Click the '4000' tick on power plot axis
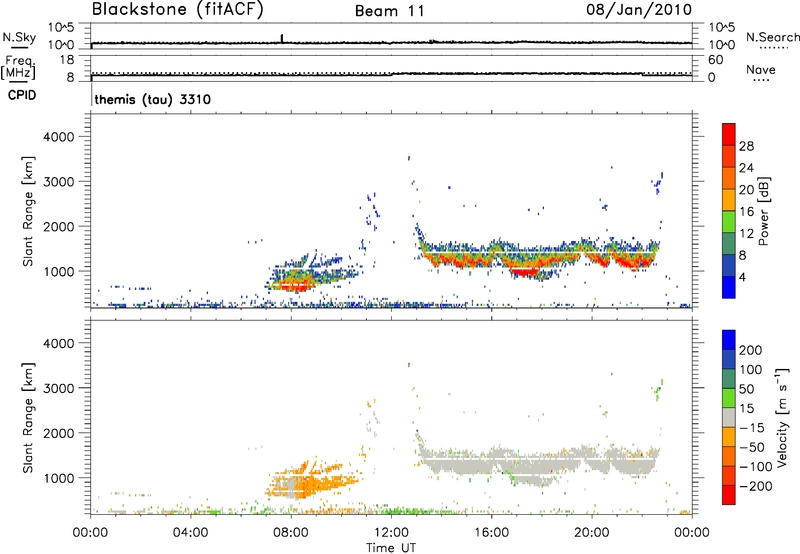This screenshot has height=554, width=800. (59, 137)
